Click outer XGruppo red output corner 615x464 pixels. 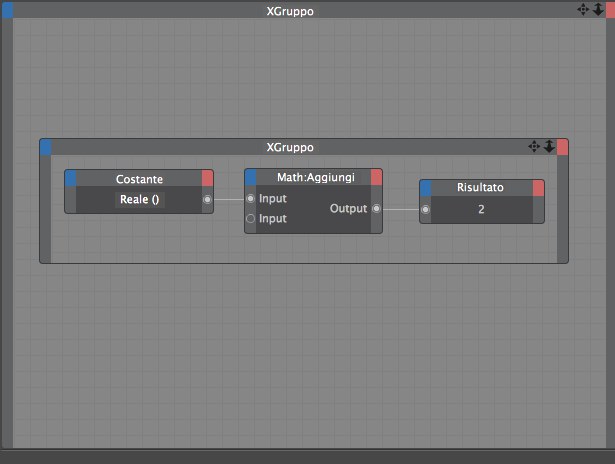(610, 10)
